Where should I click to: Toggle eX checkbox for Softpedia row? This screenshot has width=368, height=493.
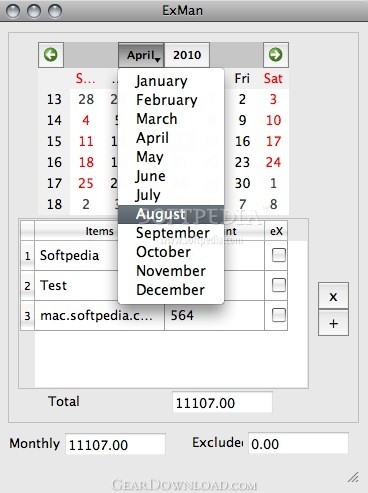pos(279,255)
